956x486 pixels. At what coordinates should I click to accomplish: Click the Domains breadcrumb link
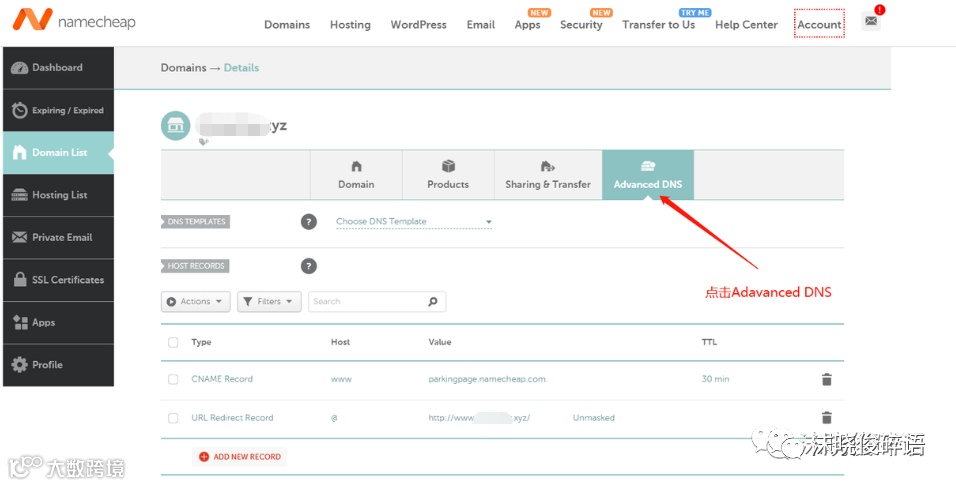coord(184,68)
